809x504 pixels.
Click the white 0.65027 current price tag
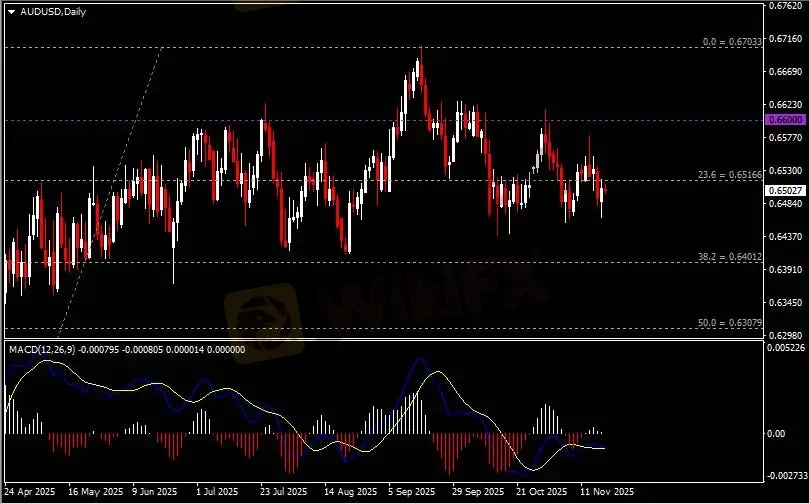click(786, 190)
